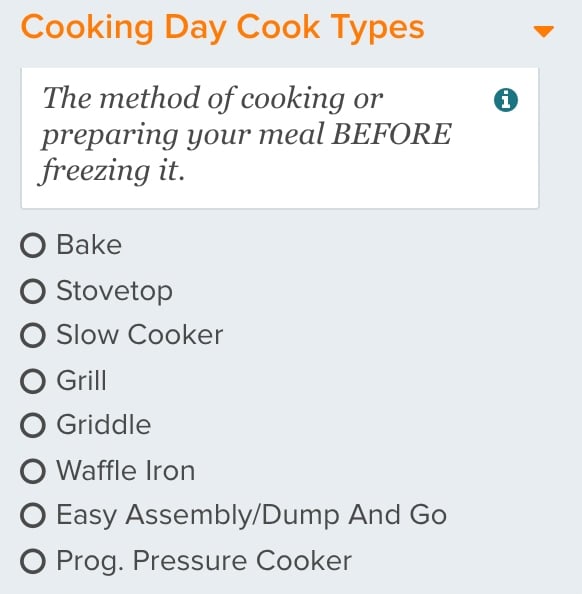Viewport: 582px width, 594px height.
Task: Click the Griddle text label
Action: (104, 424)
